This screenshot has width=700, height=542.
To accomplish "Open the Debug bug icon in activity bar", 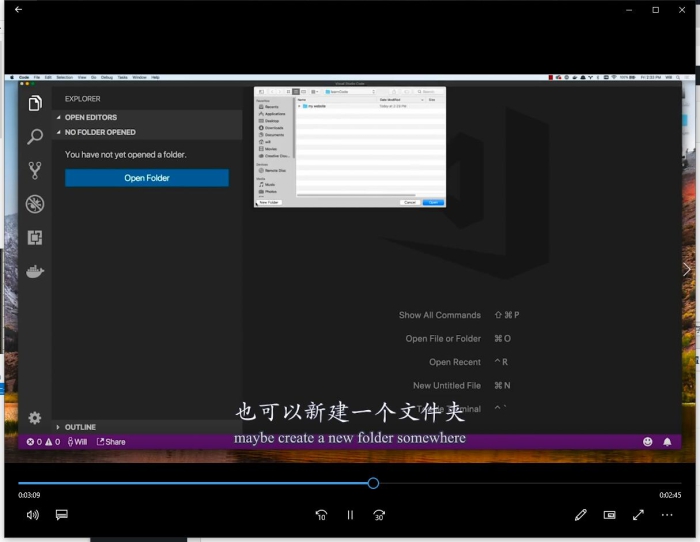I will pos(35,204).
